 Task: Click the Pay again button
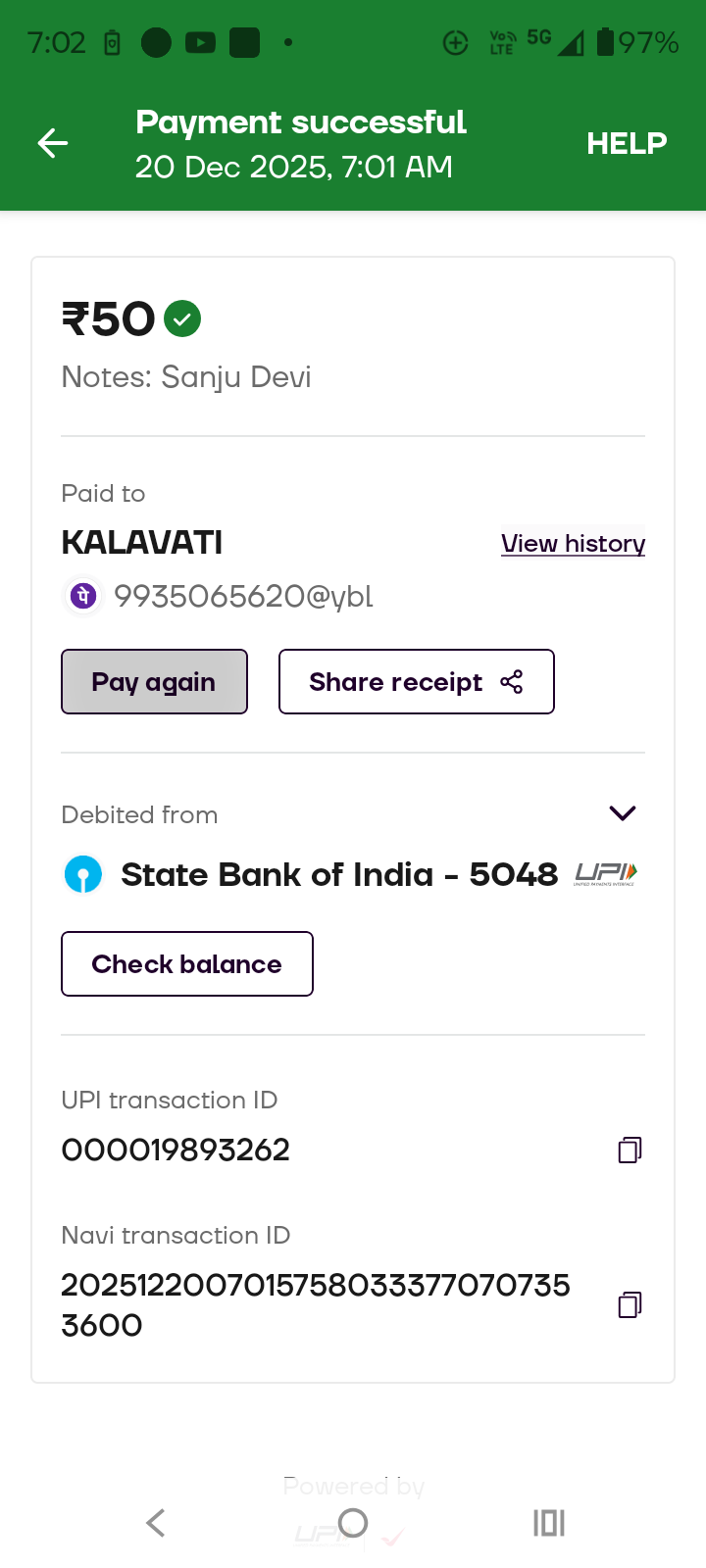[x=154, y=682]
